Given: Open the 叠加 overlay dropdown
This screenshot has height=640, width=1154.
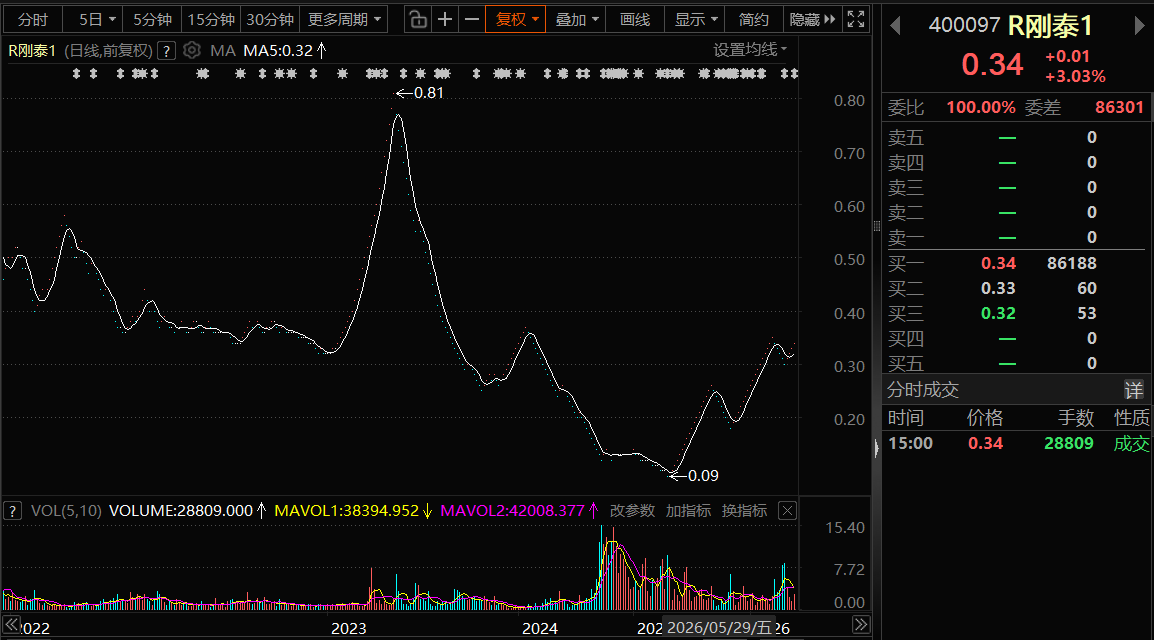Looking at the screenshot, I should [x=576, y=19].
